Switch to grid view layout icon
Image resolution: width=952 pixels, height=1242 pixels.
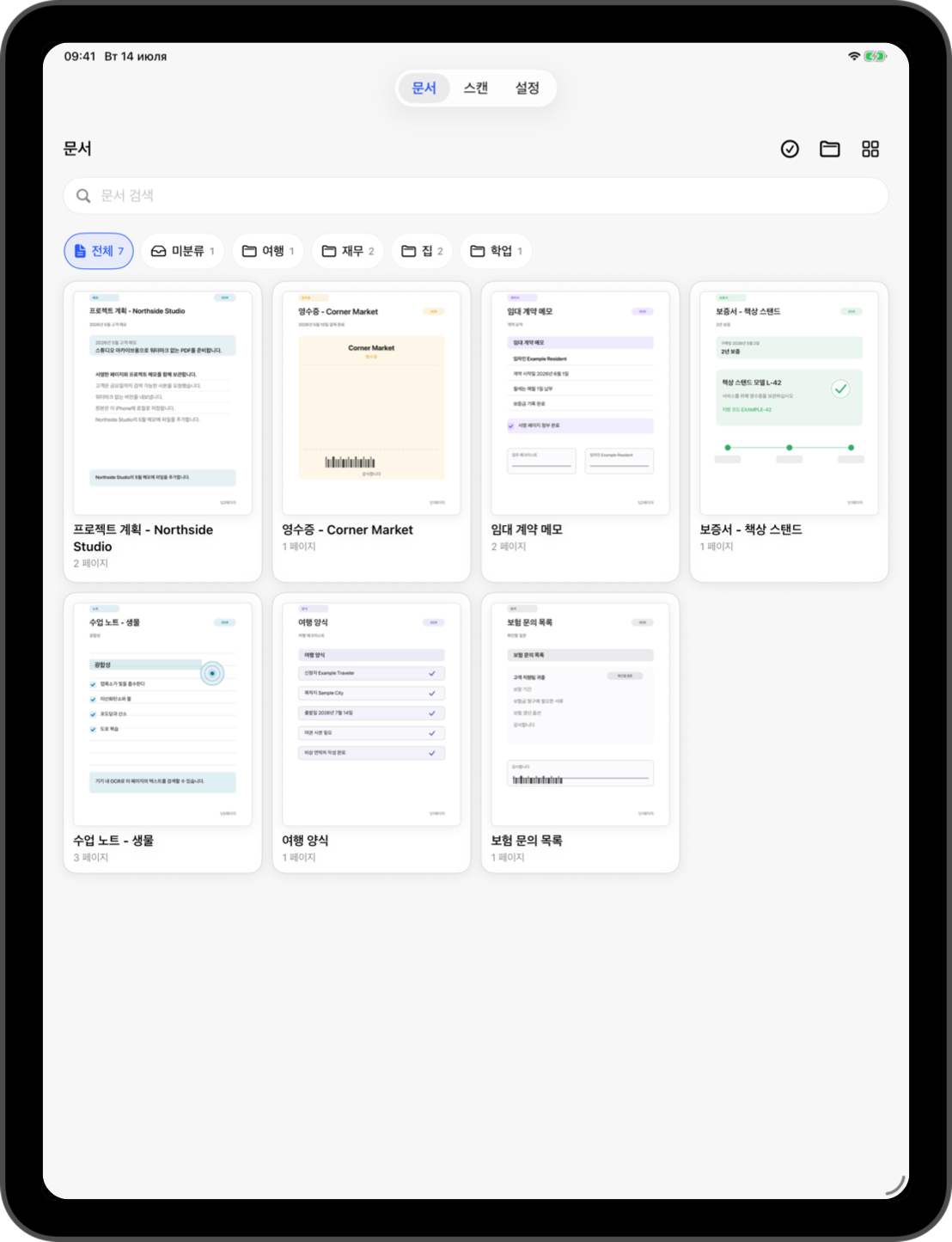[x=870, y=150]
